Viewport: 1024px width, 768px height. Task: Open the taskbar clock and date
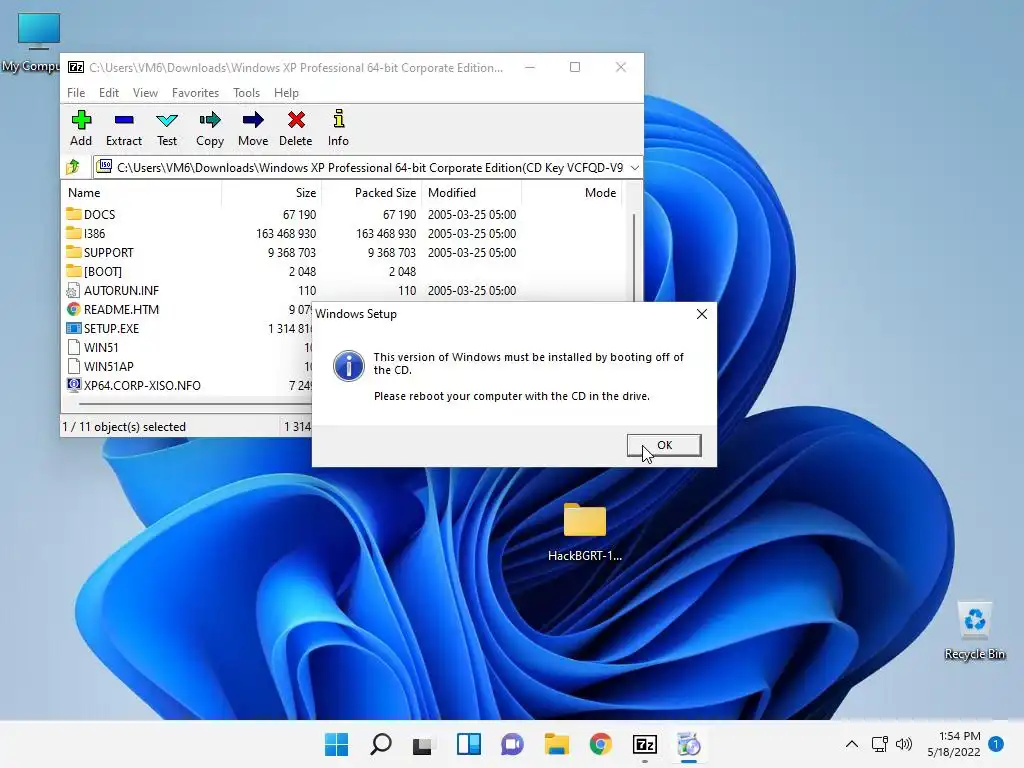click(953, 744)
